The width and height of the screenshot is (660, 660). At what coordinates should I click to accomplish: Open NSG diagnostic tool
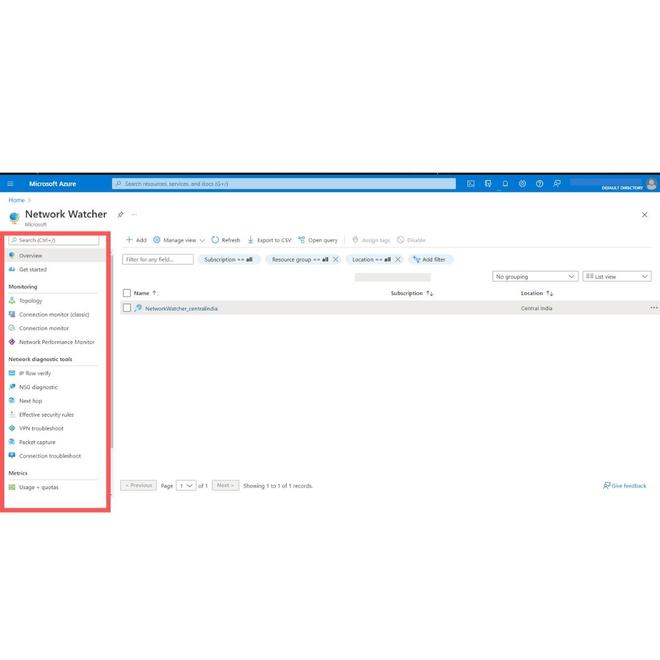click(38, 387)
